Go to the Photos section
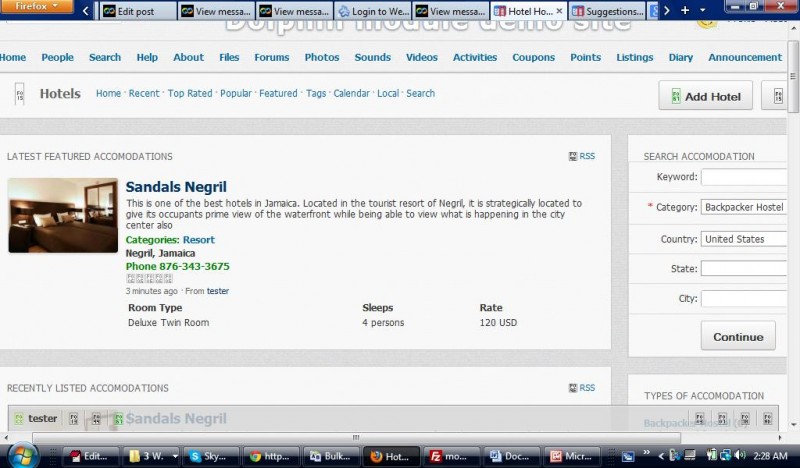 coord(322,57)
